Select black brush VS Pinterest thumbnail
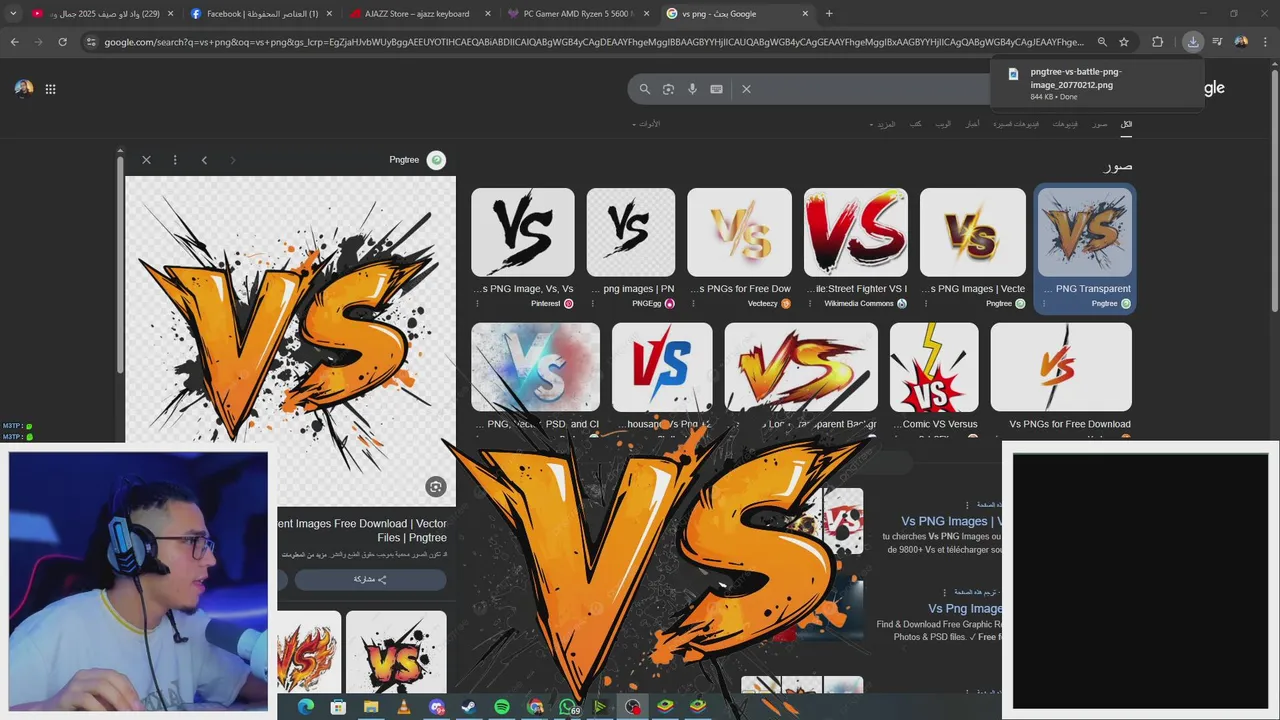 pyautogui.click(x=523, y=232)
